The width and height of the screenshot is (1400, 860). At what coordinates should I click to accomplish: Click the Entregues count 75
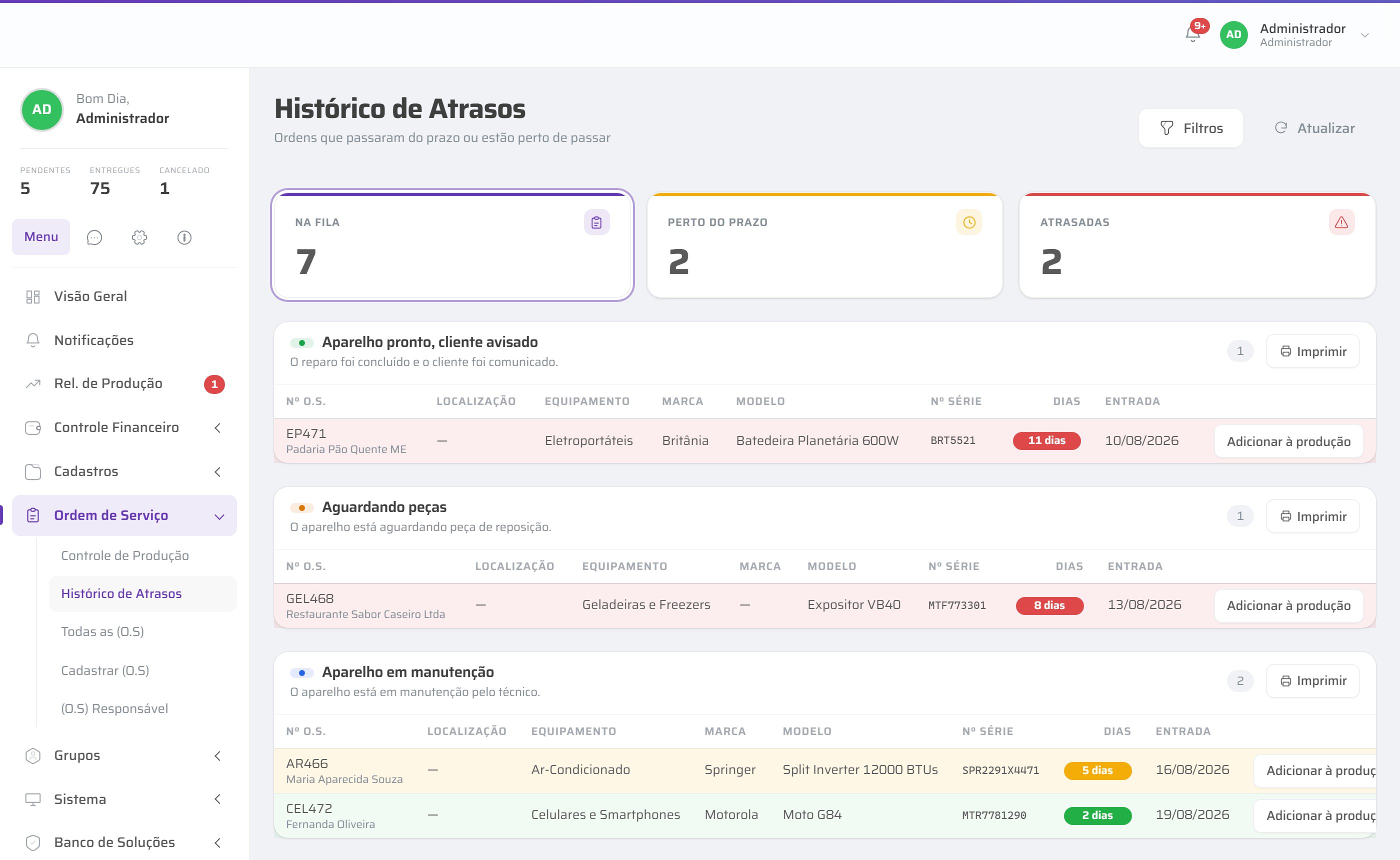[x=100, y=188]
